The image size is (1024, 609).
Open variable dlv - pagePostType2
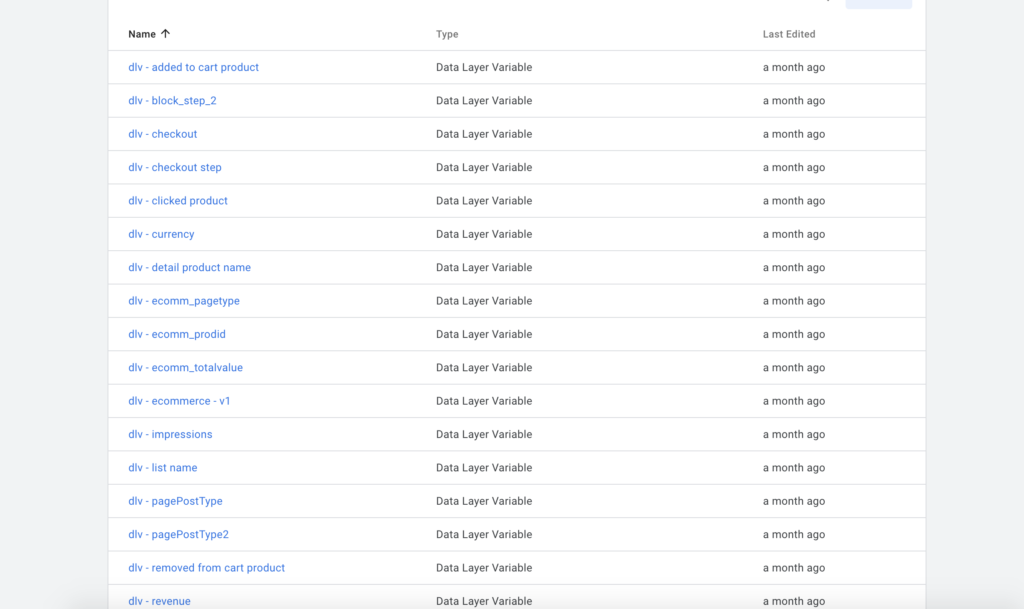[x=178, y=534]
